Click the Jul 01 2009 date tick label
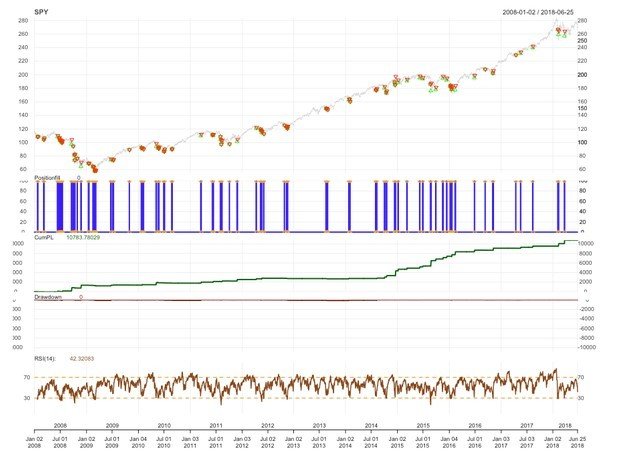The width and height of the screenshot is (621, 466). coord(112,442)
